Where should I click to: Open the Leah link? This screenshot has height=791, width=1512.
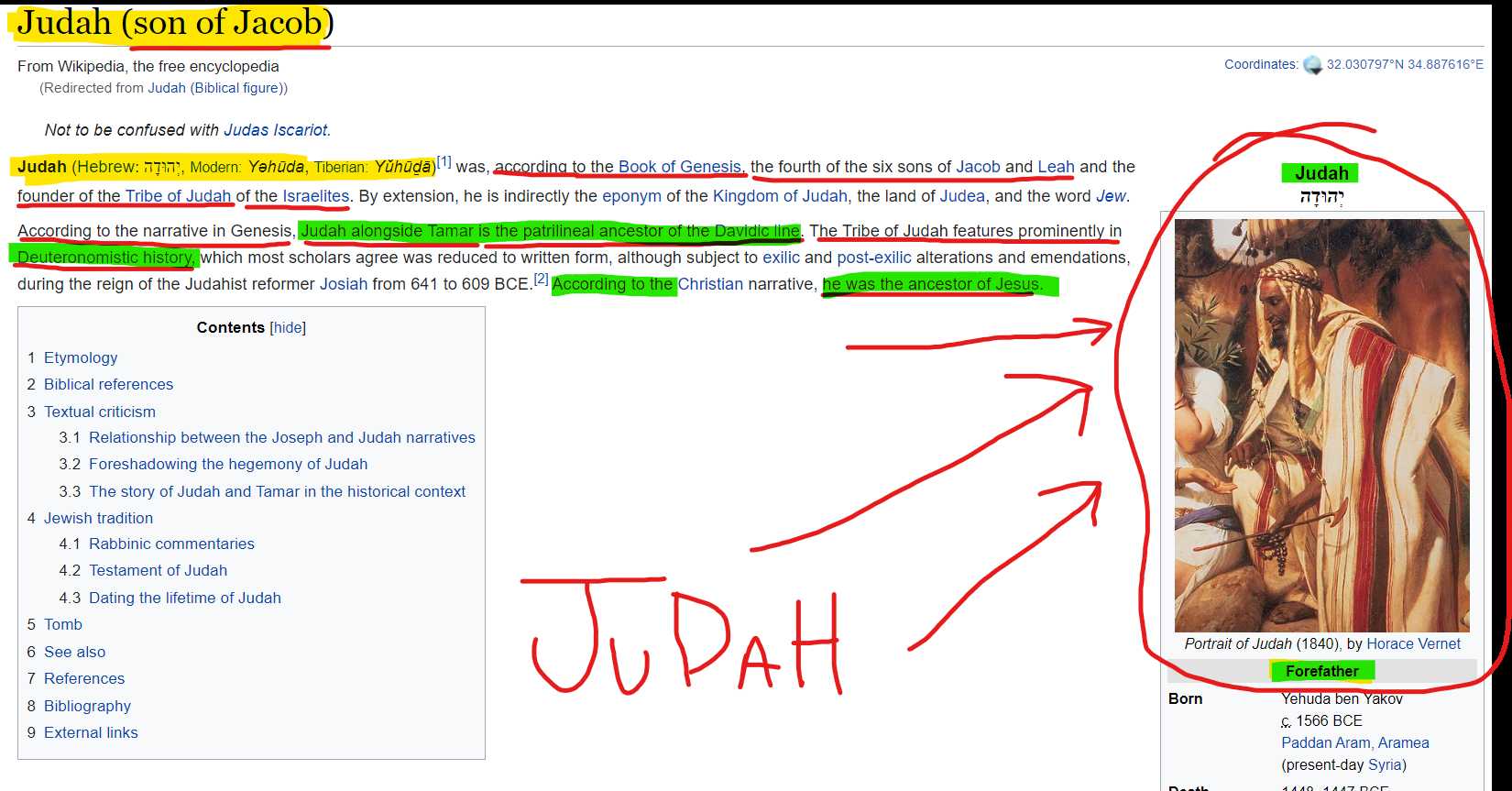(1056, 167)
